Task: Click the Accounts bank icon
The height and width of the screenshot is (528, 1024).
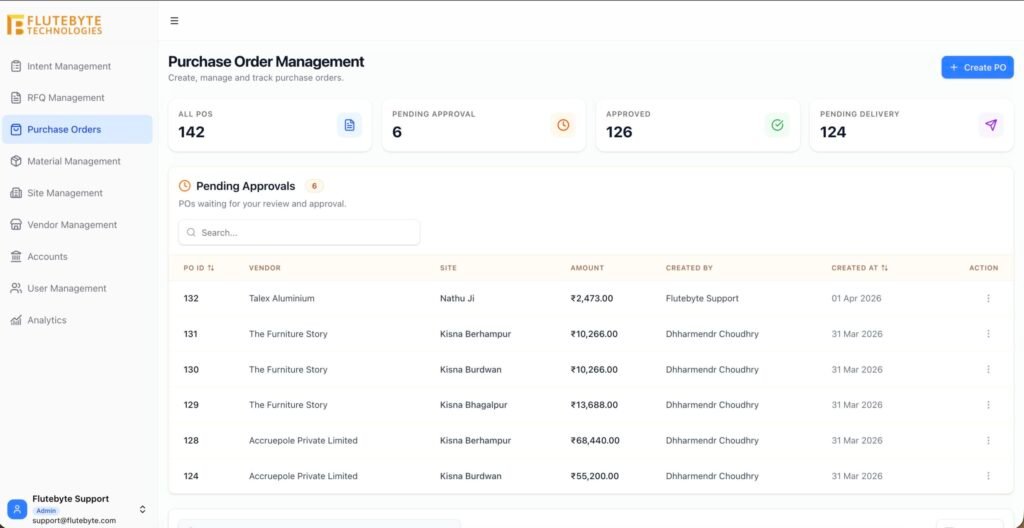Action: [x=16, y=257]
